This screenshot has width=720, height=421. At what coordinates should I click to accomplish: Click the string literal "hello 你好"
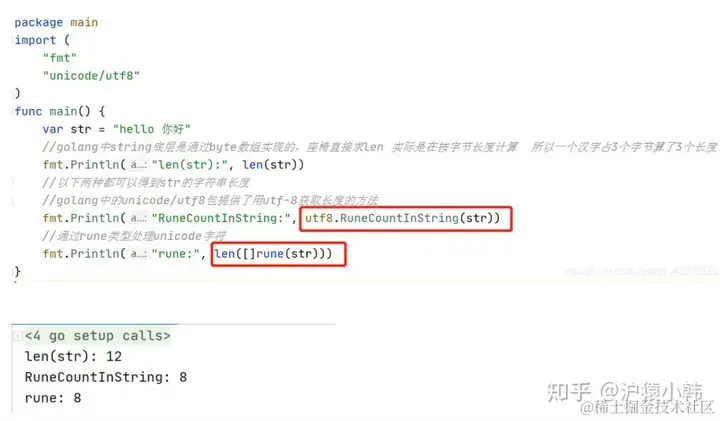pyautogui.click(x=152, y=129)
